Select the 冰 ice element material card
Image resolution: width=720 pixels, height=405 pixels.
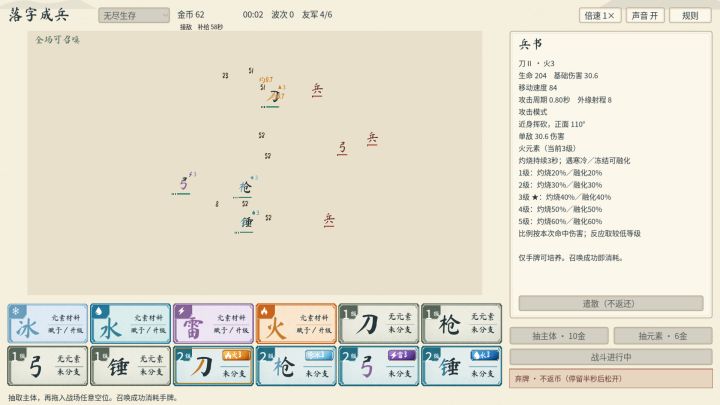click(48, 324)
